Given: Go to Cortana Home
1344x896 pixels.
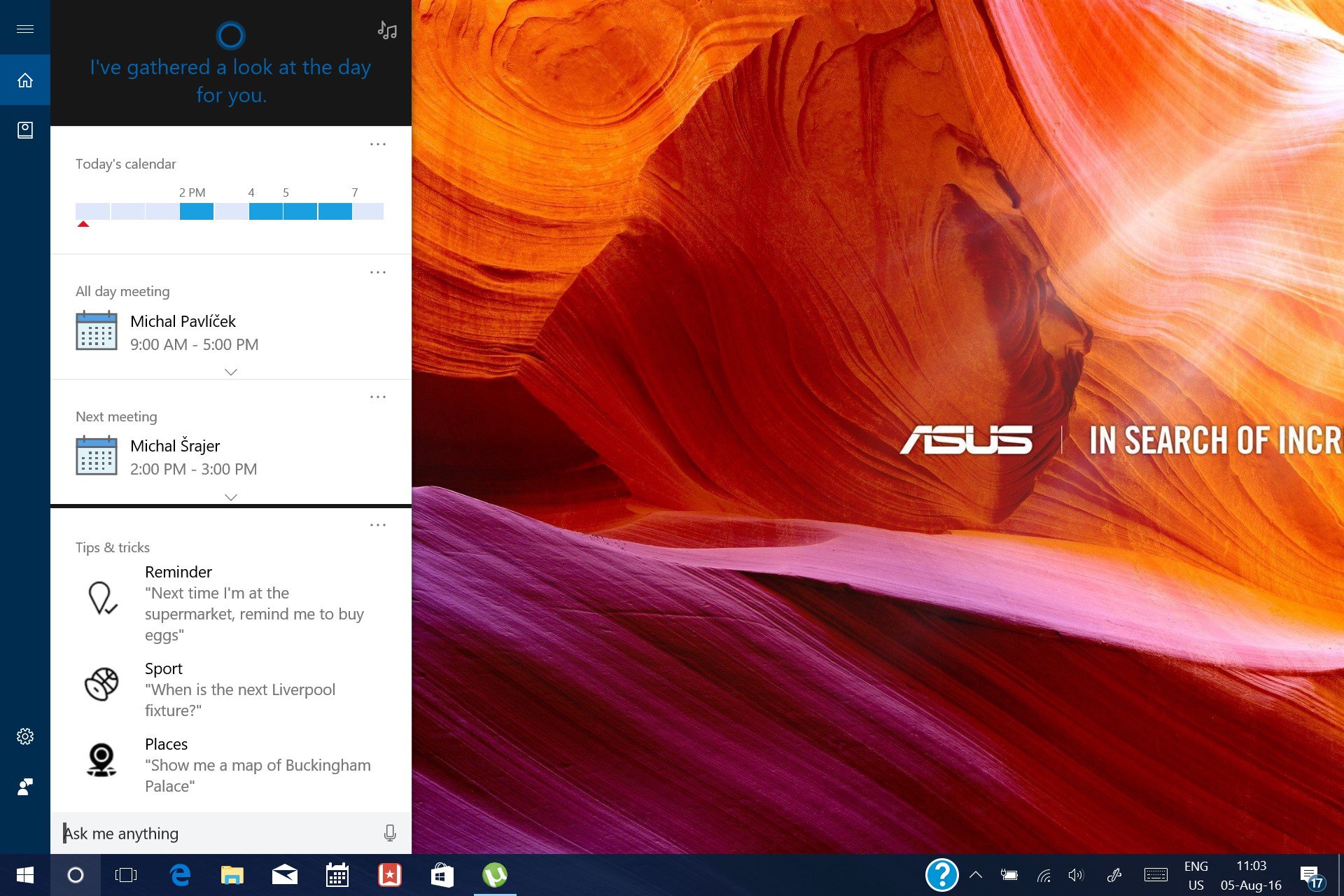Looking at the screenshot, I should click(x=25, y=80).
